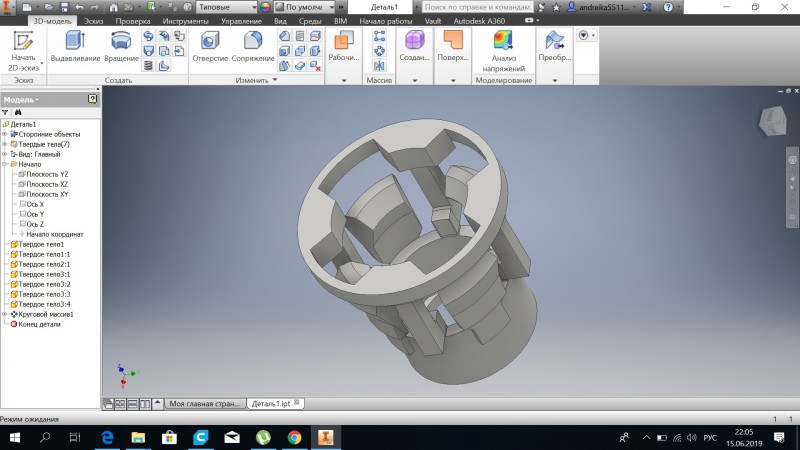Open the appearance color wheel icon

(x=265, y=7)
